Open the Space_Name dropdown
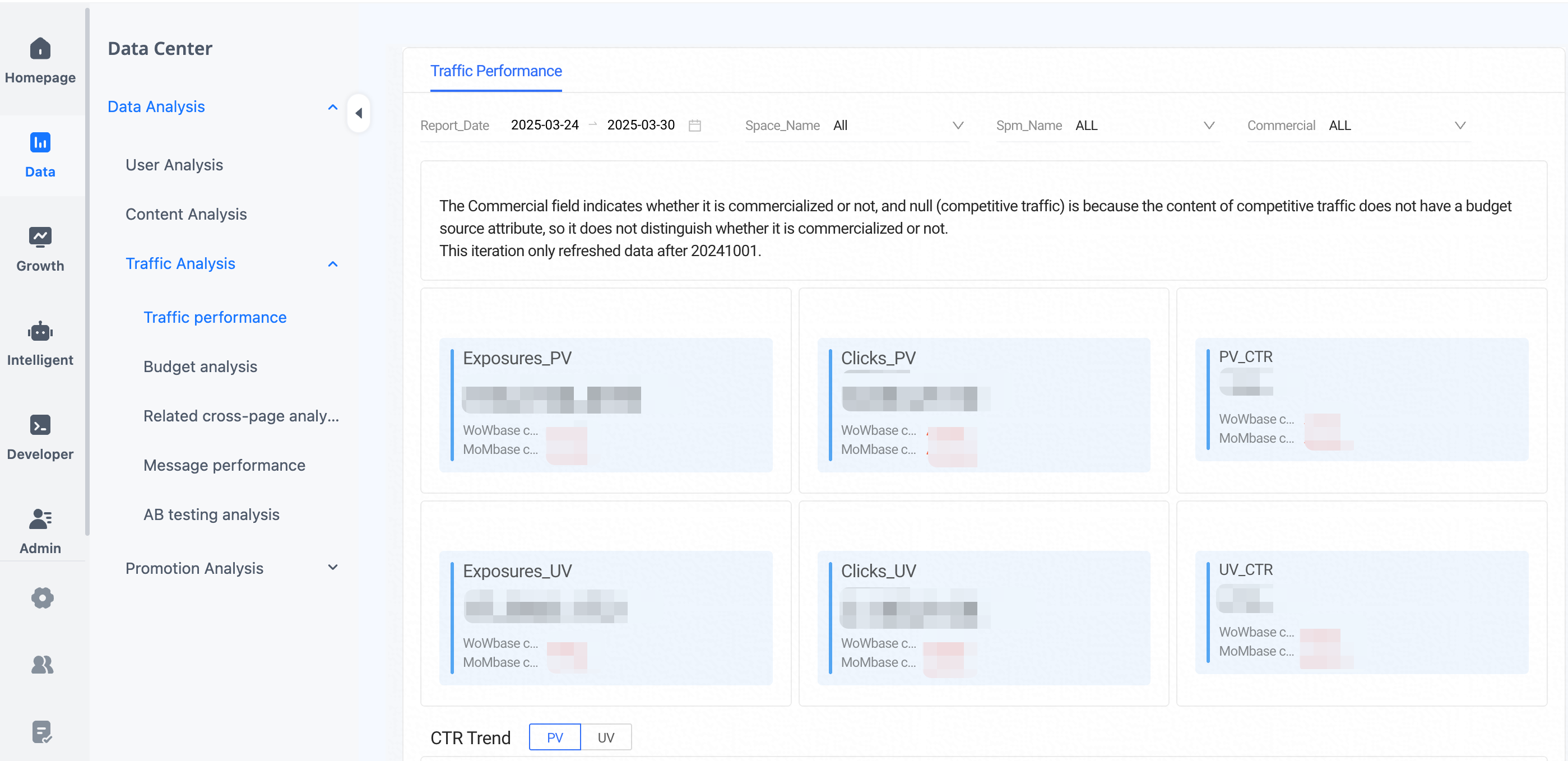 856,126
